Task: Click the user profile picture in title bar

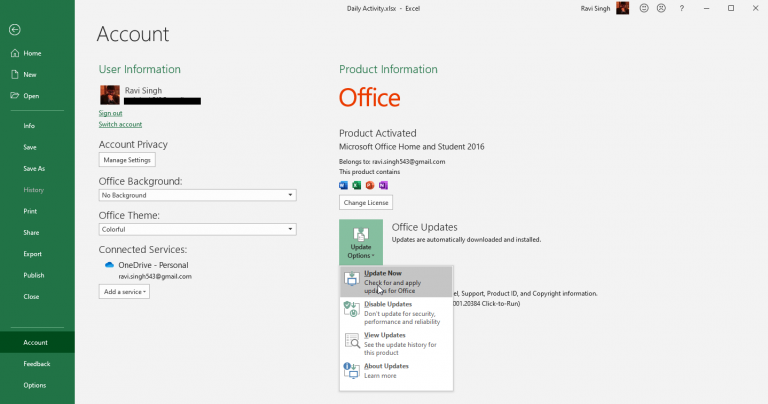Action: [x=622, y=8]
